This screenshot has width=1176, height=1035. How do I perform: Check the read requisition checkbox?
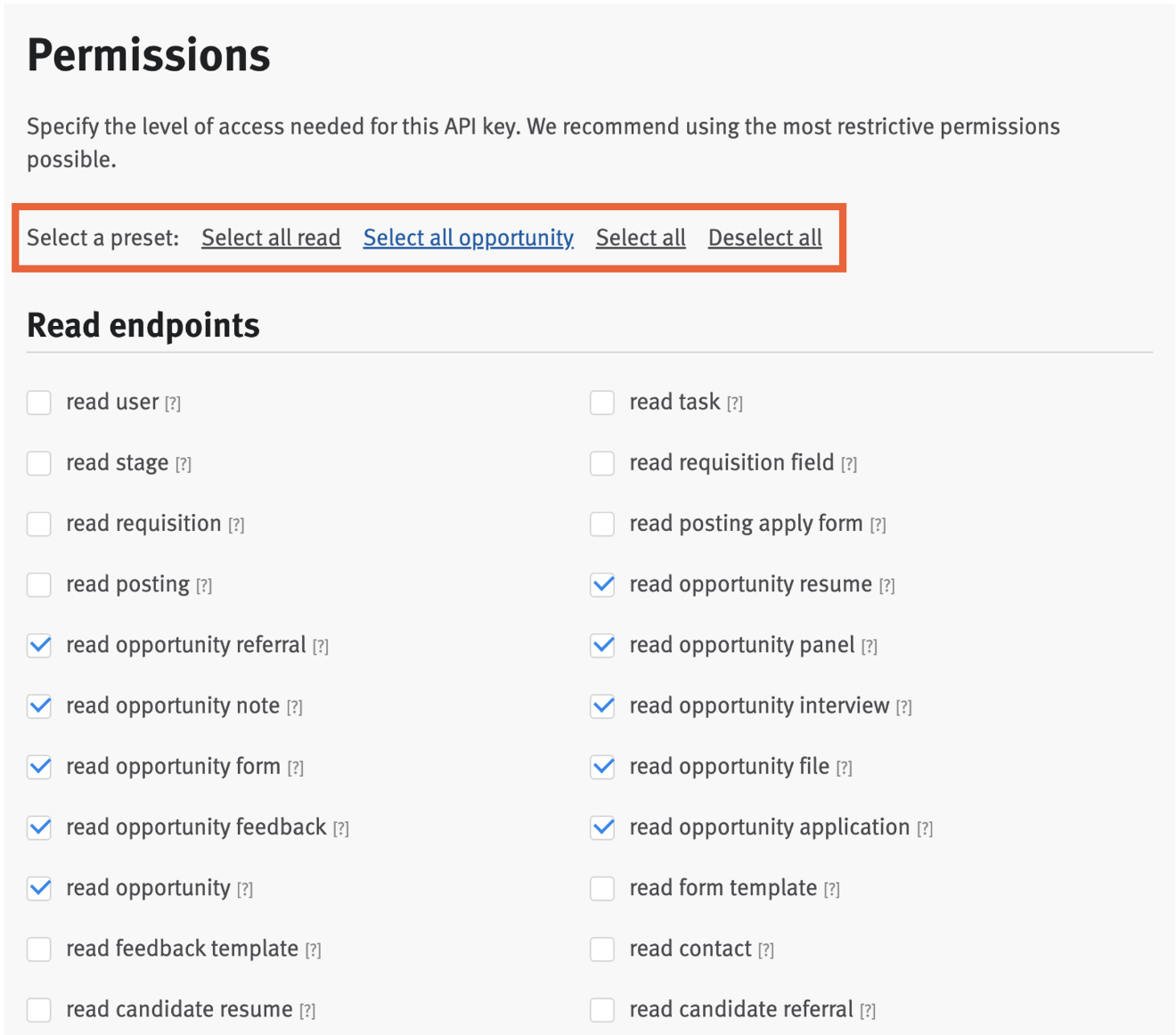click(38, 524)
